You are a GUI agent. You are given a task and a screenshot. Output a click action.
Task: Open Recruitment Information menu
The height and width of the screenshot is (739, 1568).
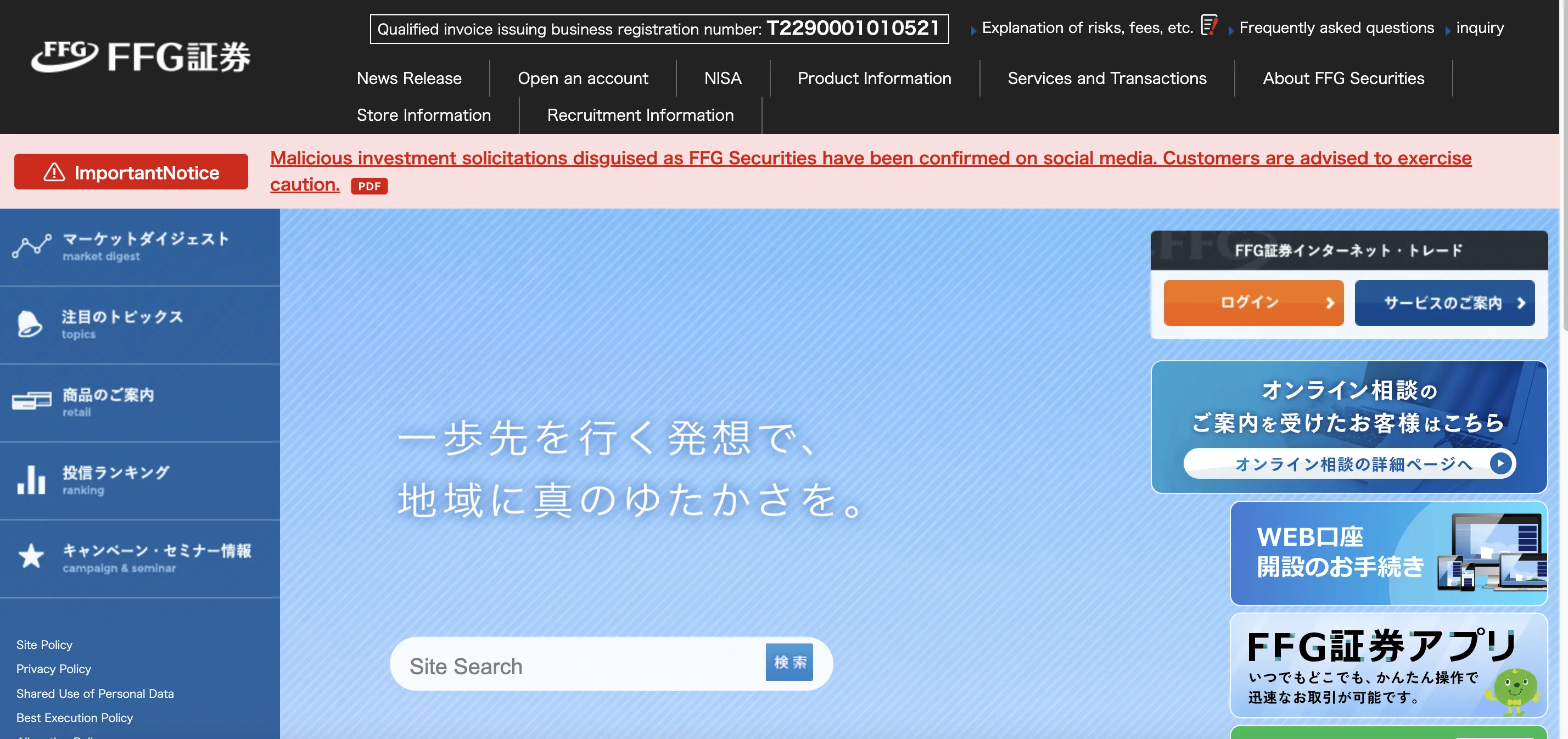tap(640, 115)
